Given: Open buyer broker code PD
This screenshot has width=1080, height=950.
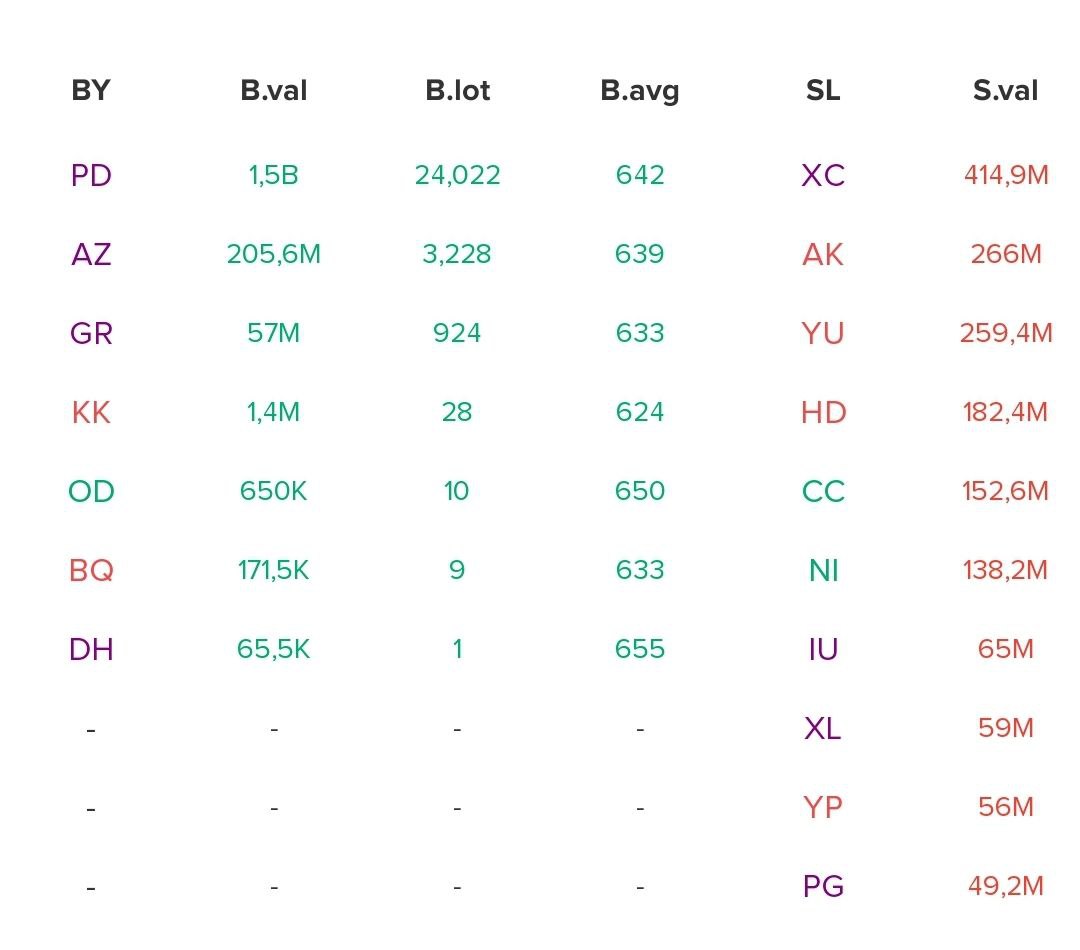Looking at the screenshot, I should click(x=91, y=175).
